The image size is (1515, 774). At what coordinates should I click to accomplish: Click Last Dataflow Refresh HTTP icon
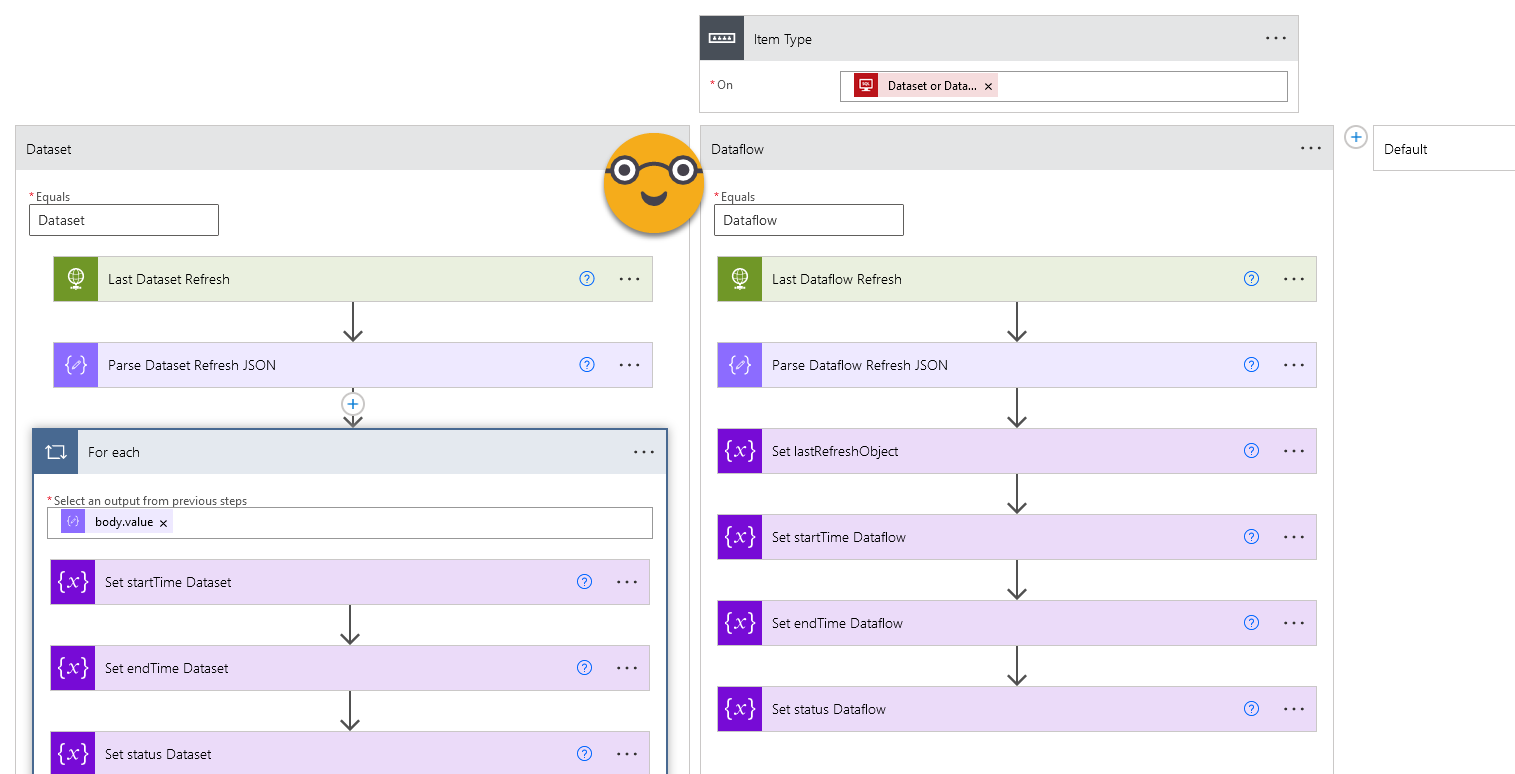tap(739, 279)
